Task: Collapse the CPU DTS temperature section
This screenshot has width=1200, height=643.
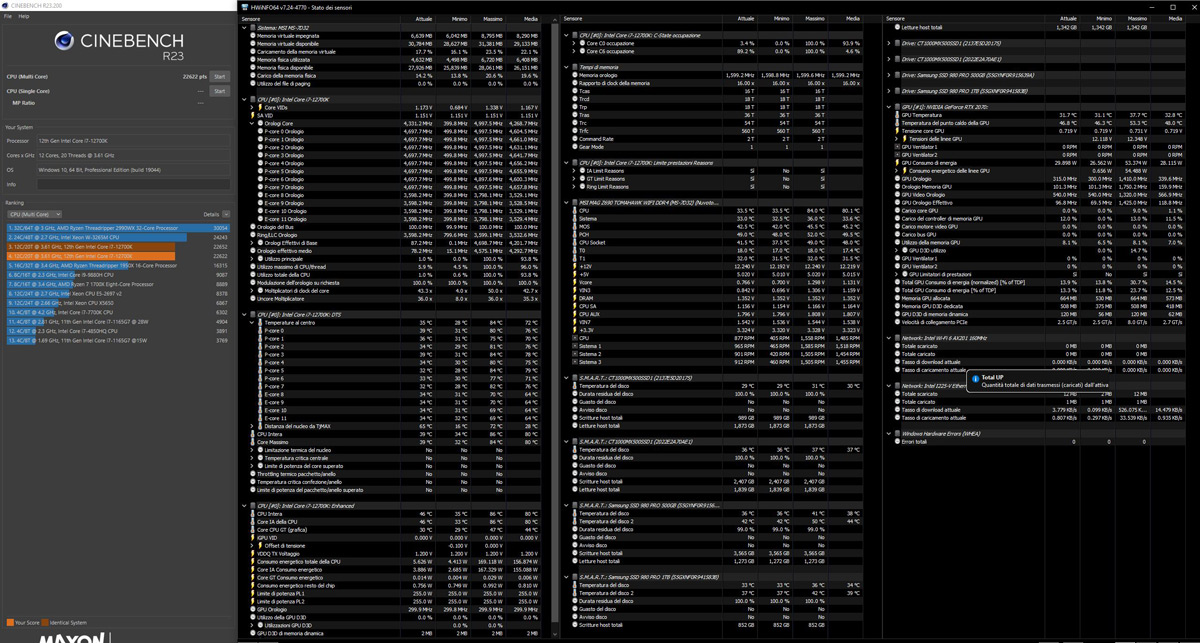Action: [244, 315]
